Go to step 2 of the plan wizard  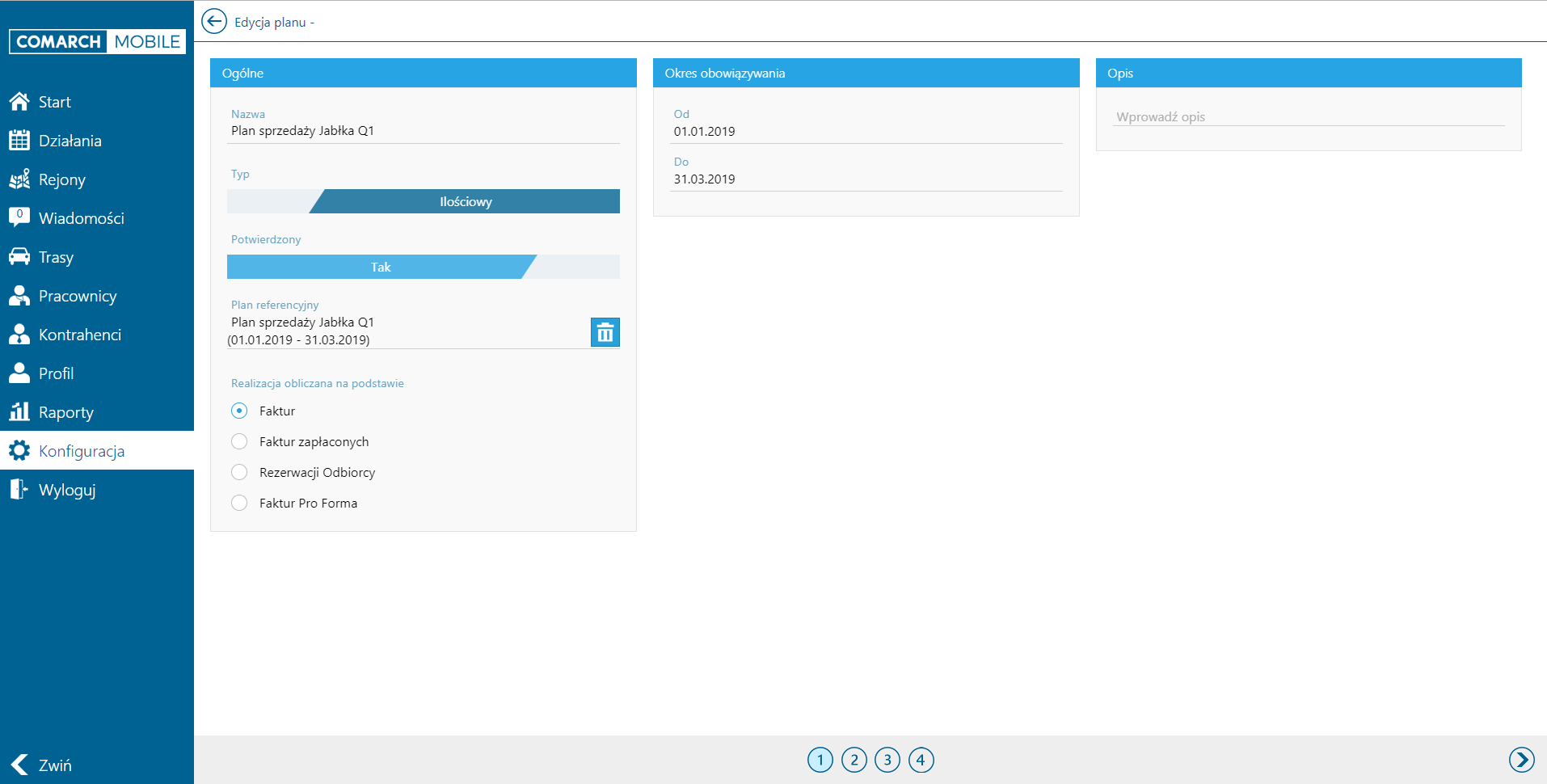pos(854,760)
